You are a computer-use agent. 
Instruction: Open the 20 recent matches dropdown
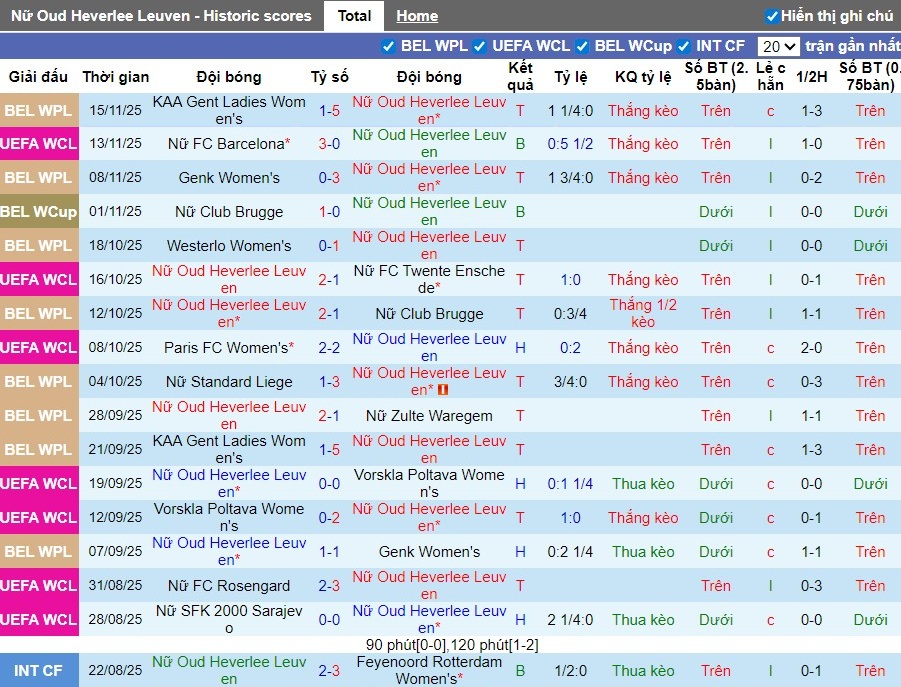point(778,46)
